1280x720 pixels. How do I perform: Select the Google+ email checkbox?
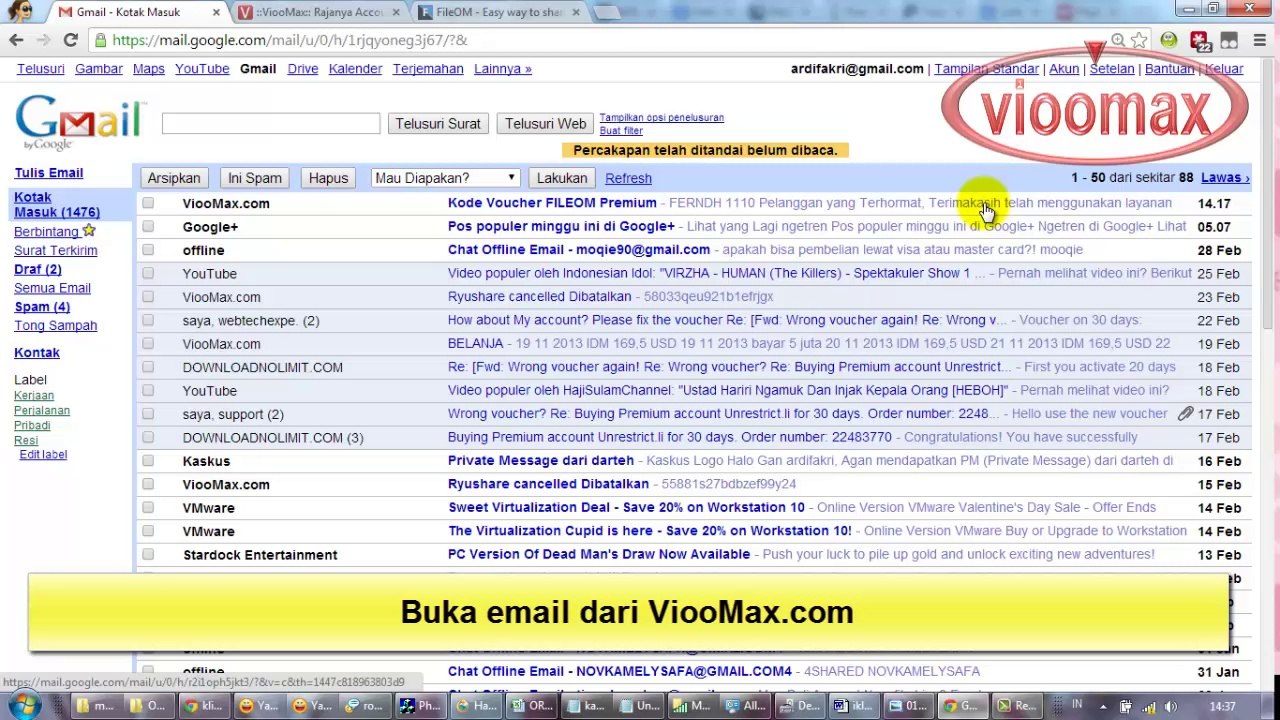click(x=148, y=227)
